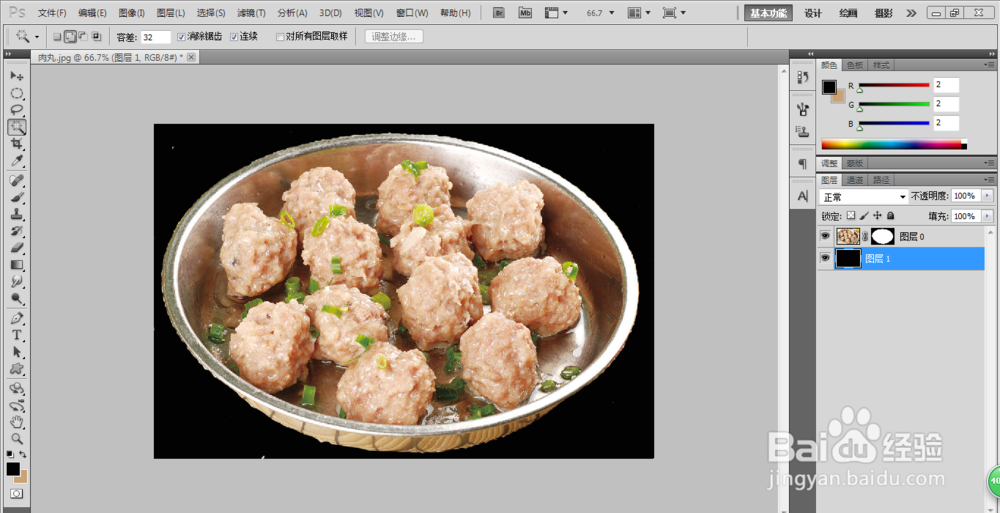This screenshot has height=513, width=1000.
Task: Launch Mini Bridge
Action: [525, 13]
